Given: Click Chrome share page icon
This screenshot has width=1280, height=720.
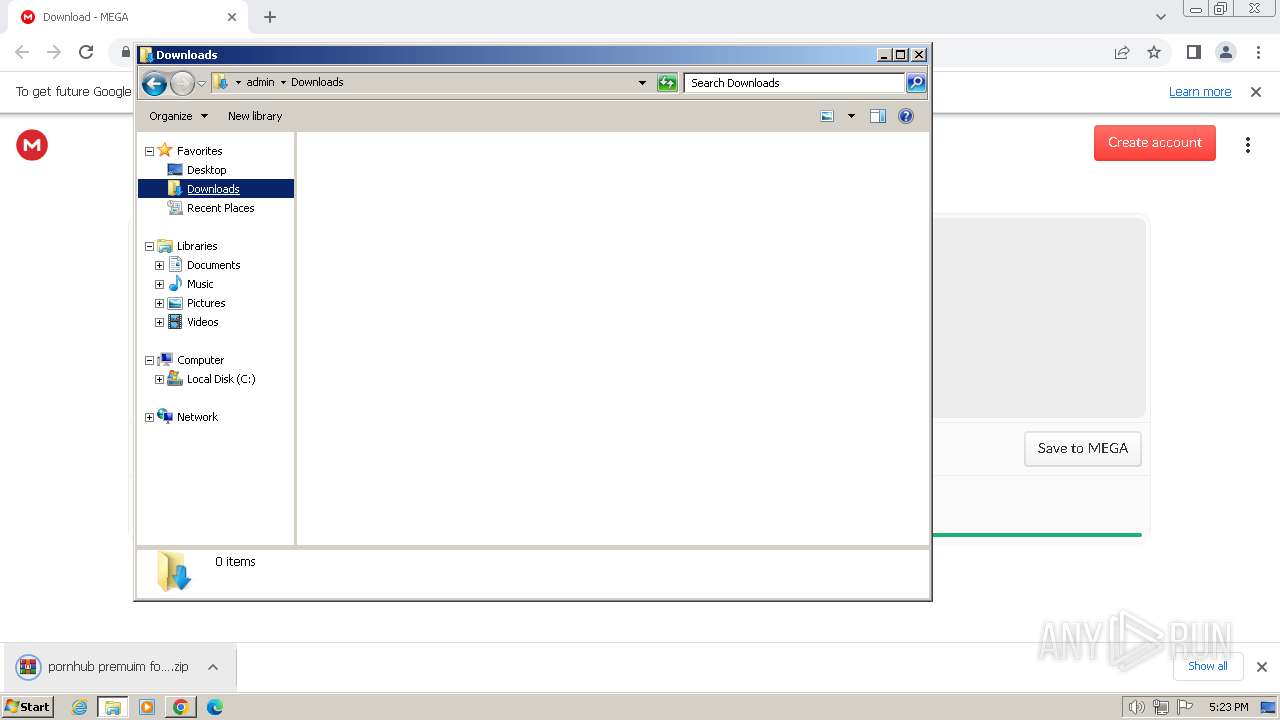Looking at the screenshot, I should pyautogui.click(x=1122, y=52).
